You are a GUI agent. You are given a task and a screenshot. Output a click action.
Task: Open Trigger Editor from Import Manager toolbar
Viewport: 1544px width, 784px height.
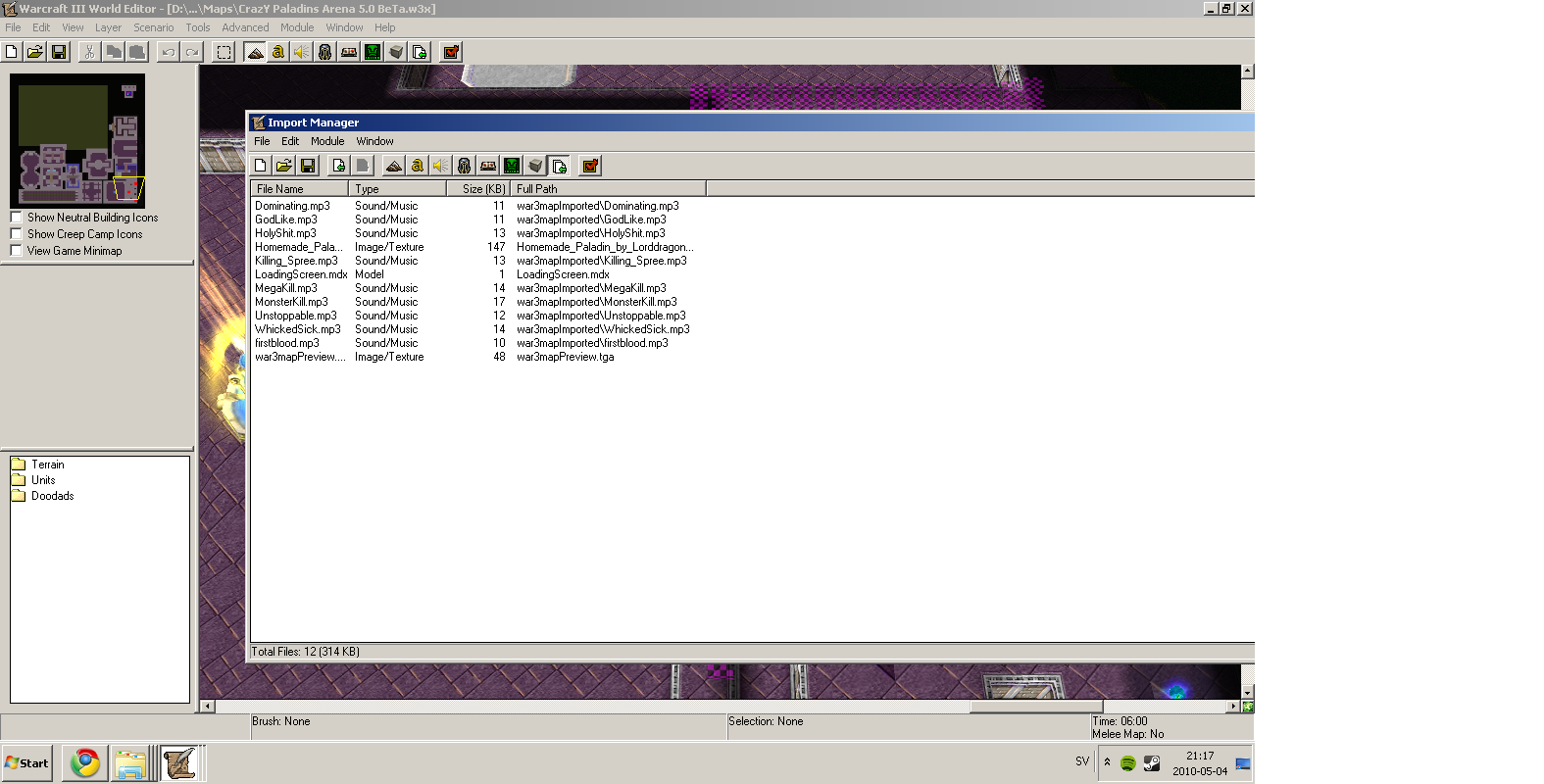click(418, 166)
